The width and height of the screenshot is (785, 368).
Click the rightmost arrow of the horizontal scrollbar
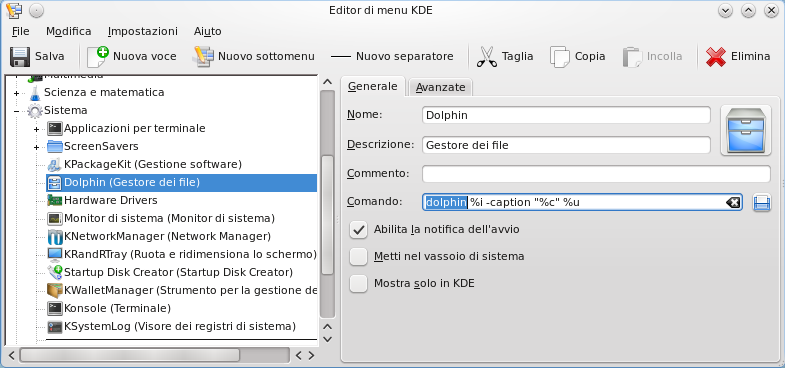click(311, 355)
